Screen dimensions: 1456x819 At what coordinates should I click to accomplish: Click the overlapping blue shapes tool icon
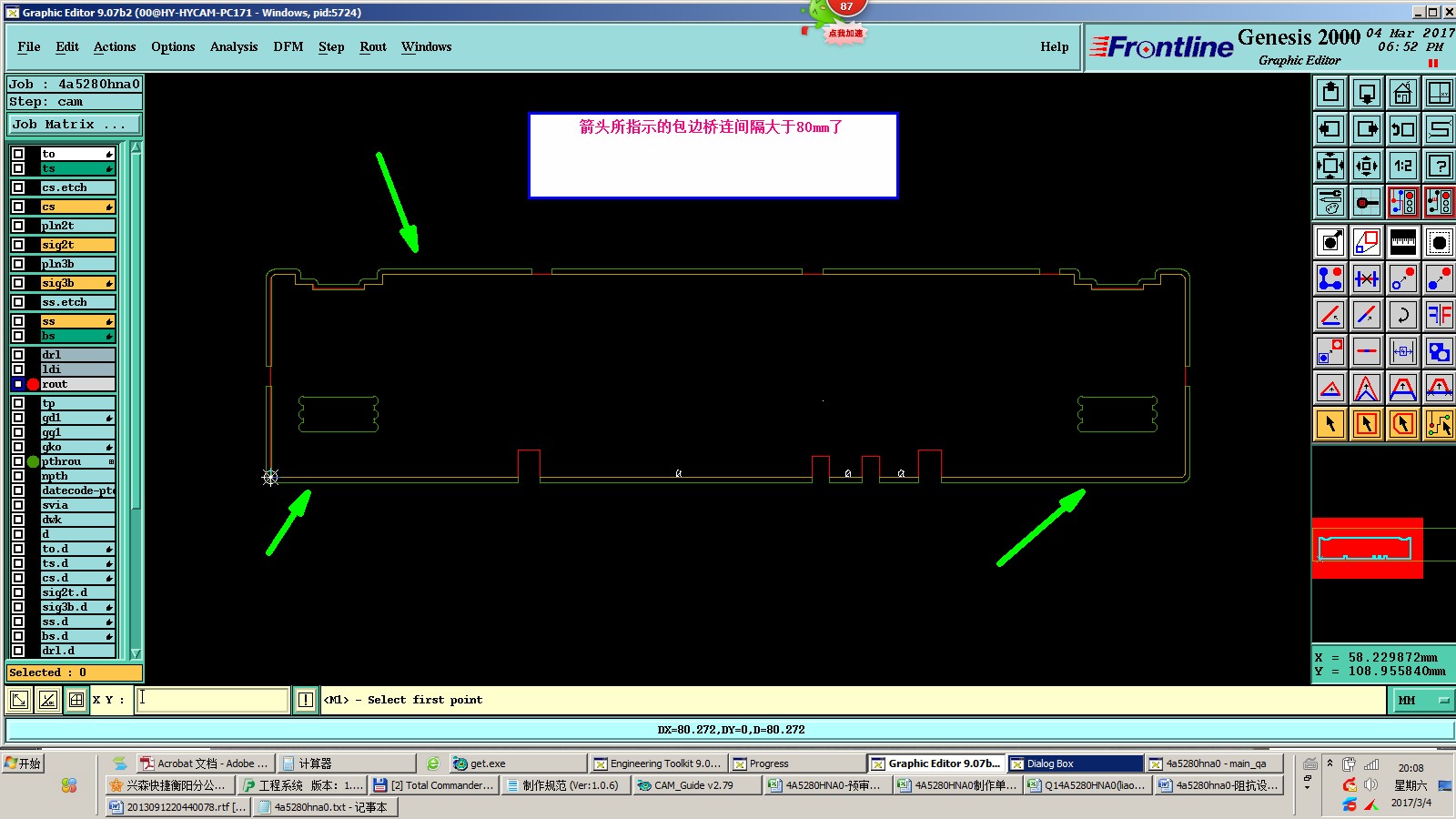tap(1440, 351)
